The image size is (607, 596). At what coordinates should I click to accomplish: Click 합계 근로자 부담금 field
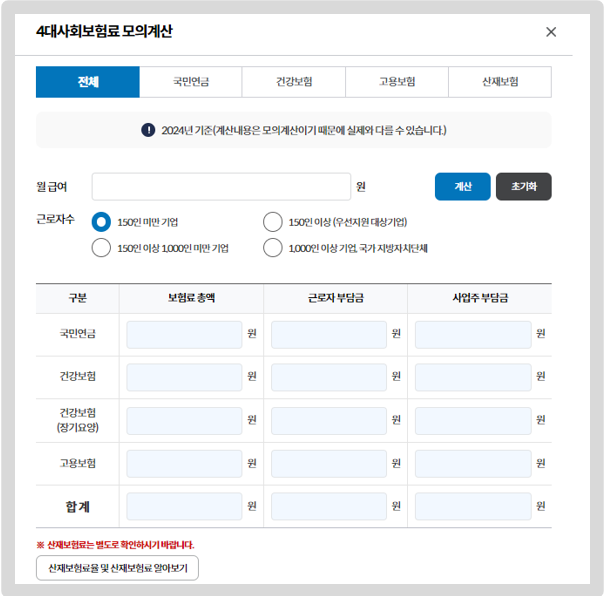(329, 506)
